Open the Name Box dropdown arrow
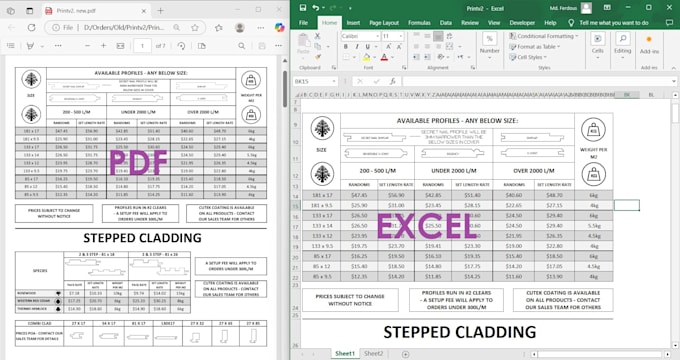680x360 pixels. tap(334, 82)
